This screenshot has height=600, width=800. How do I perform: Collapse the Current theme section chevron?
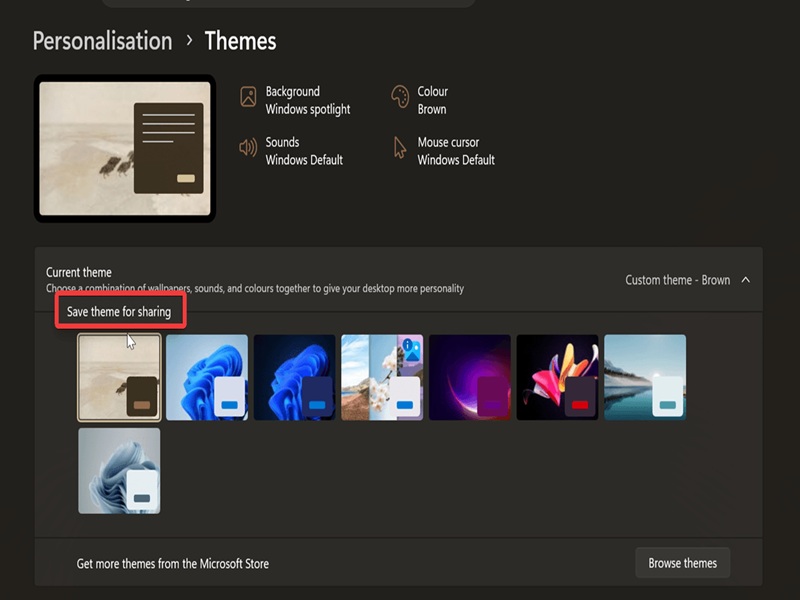(x=745, y=280)
